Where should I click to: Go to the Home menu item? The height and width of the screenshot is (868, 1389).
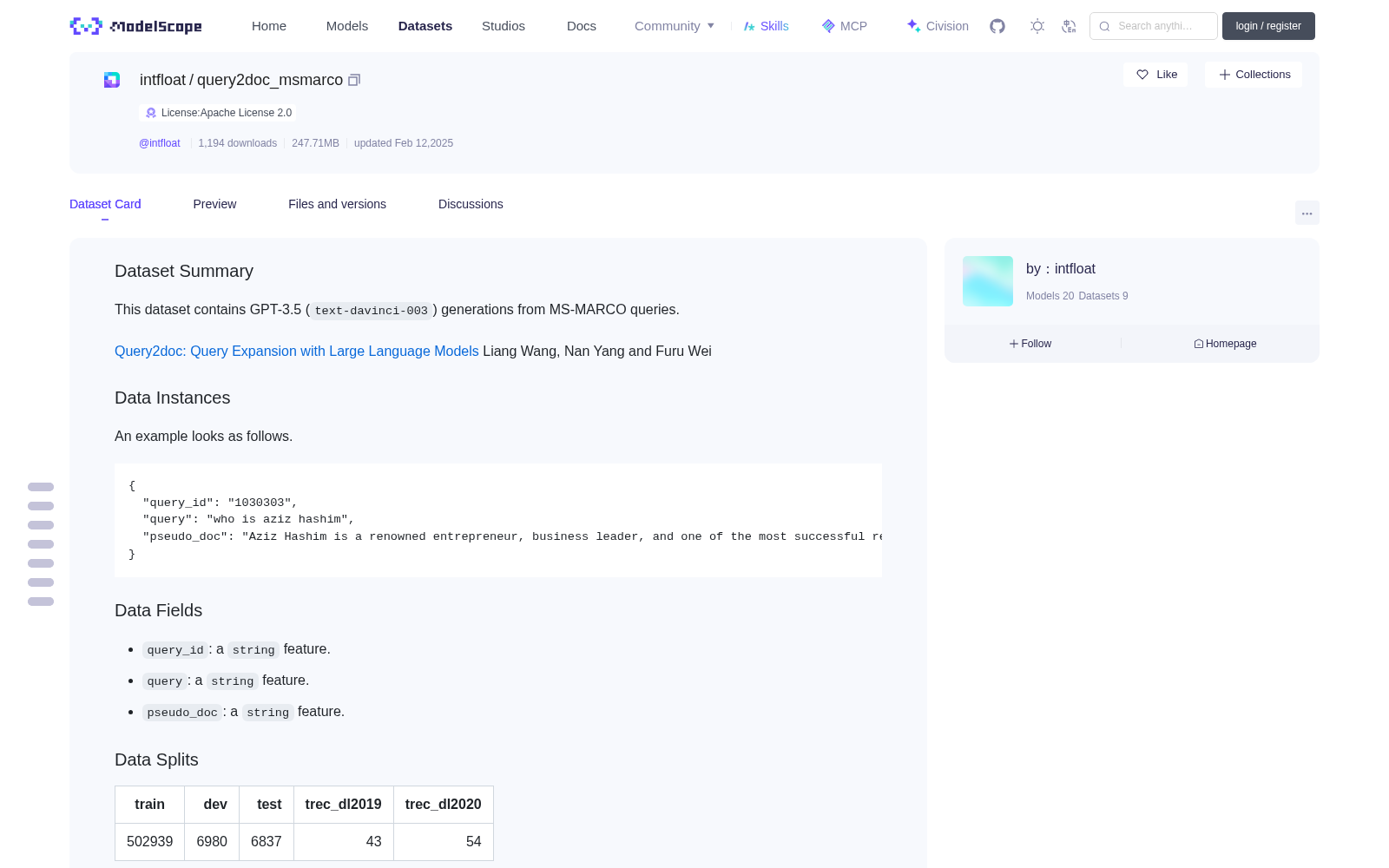[x=269, y=26]
